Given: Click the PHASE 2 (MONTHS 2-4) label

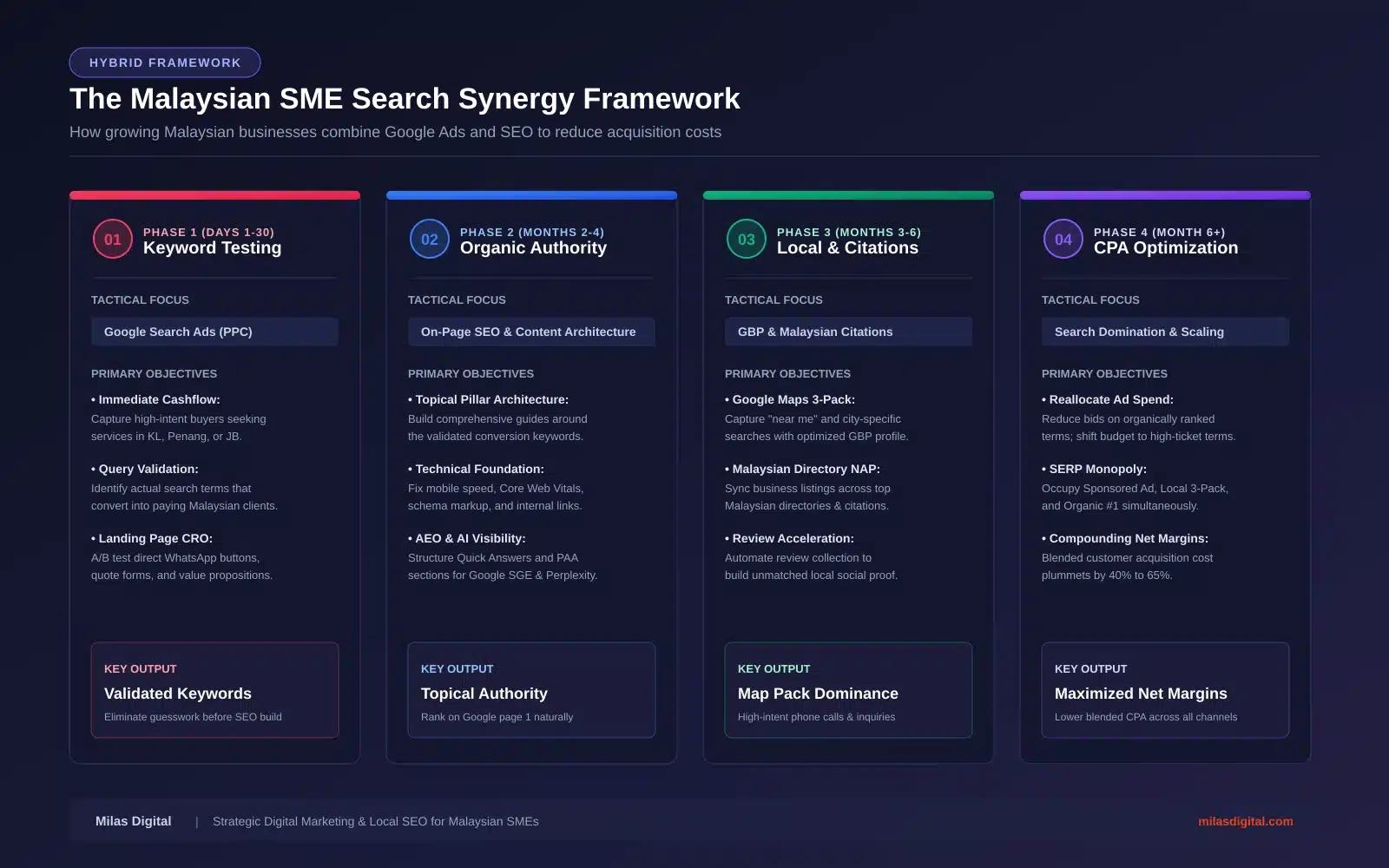Looking at the screenshot, I should 532,232.
